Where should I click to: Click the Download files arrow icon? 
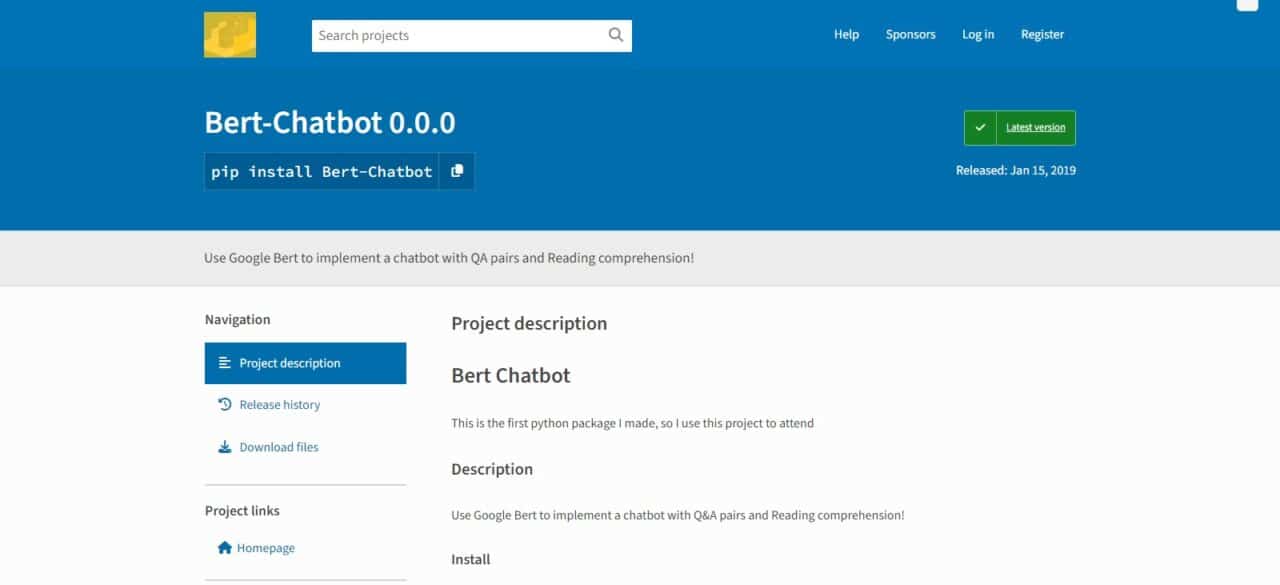[224, 447]
